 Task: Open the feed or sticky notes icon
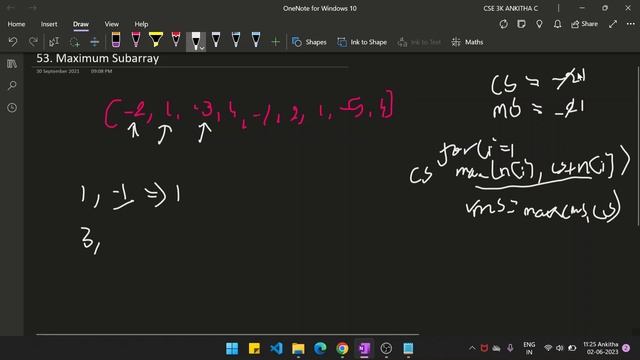521,24
